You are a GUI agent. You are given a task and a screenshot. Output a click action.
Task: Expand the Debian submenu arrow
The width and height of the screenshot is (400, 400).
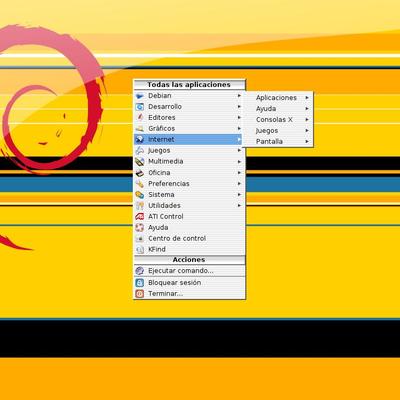239,96
